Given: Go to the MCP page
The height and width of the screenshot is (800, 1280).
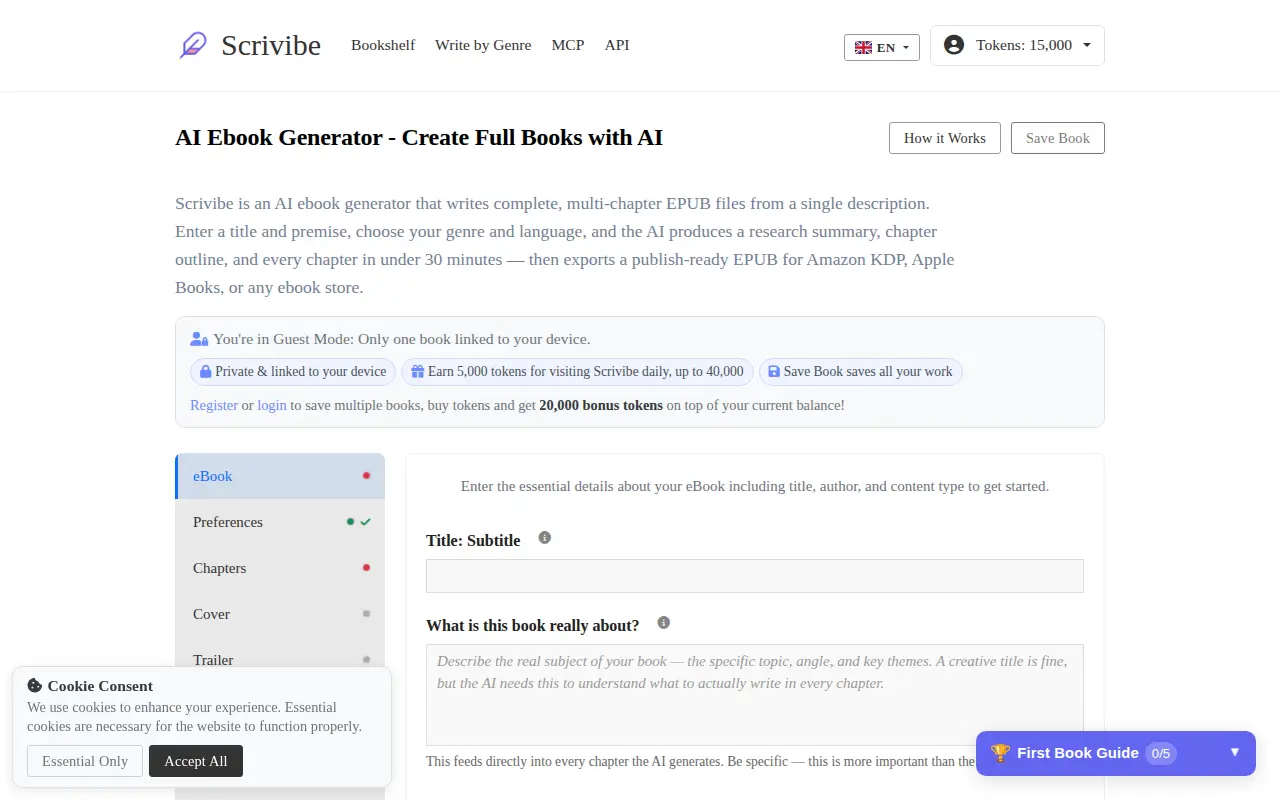Looking at the screenshot, I should click(568, 45).
